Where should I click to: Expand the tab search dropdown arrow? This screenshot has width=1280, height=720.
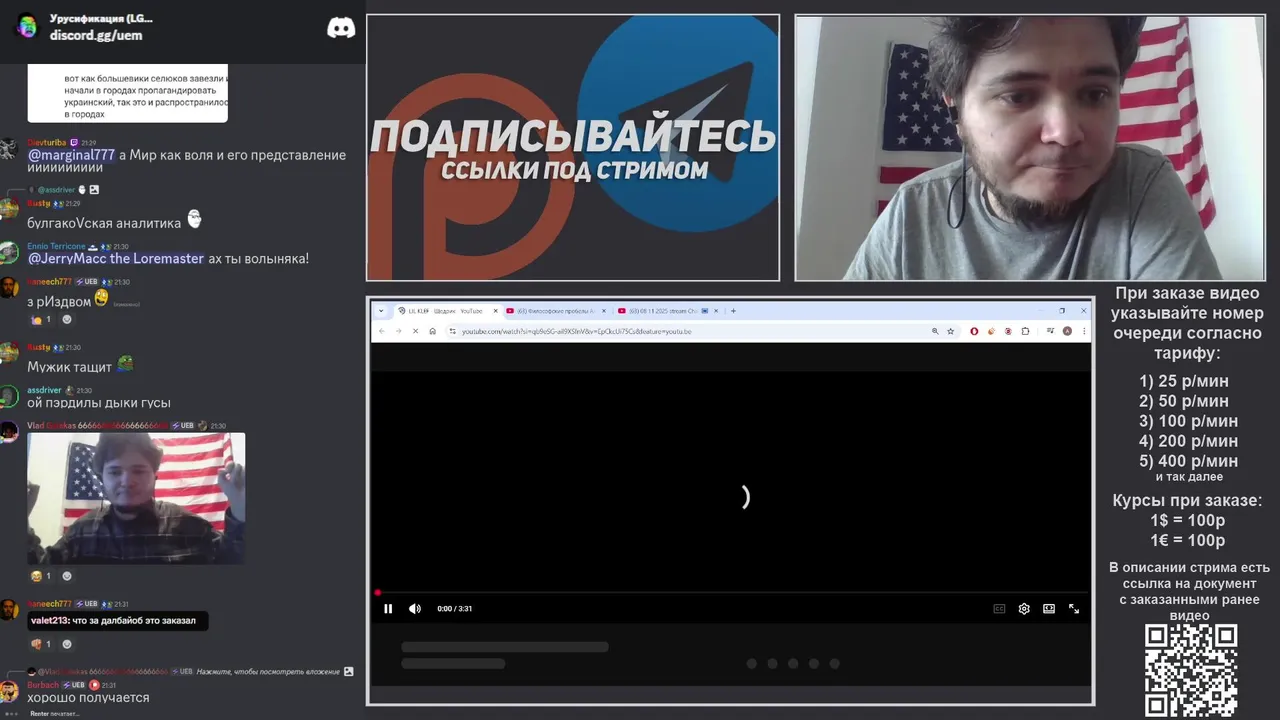pos(381,311)
